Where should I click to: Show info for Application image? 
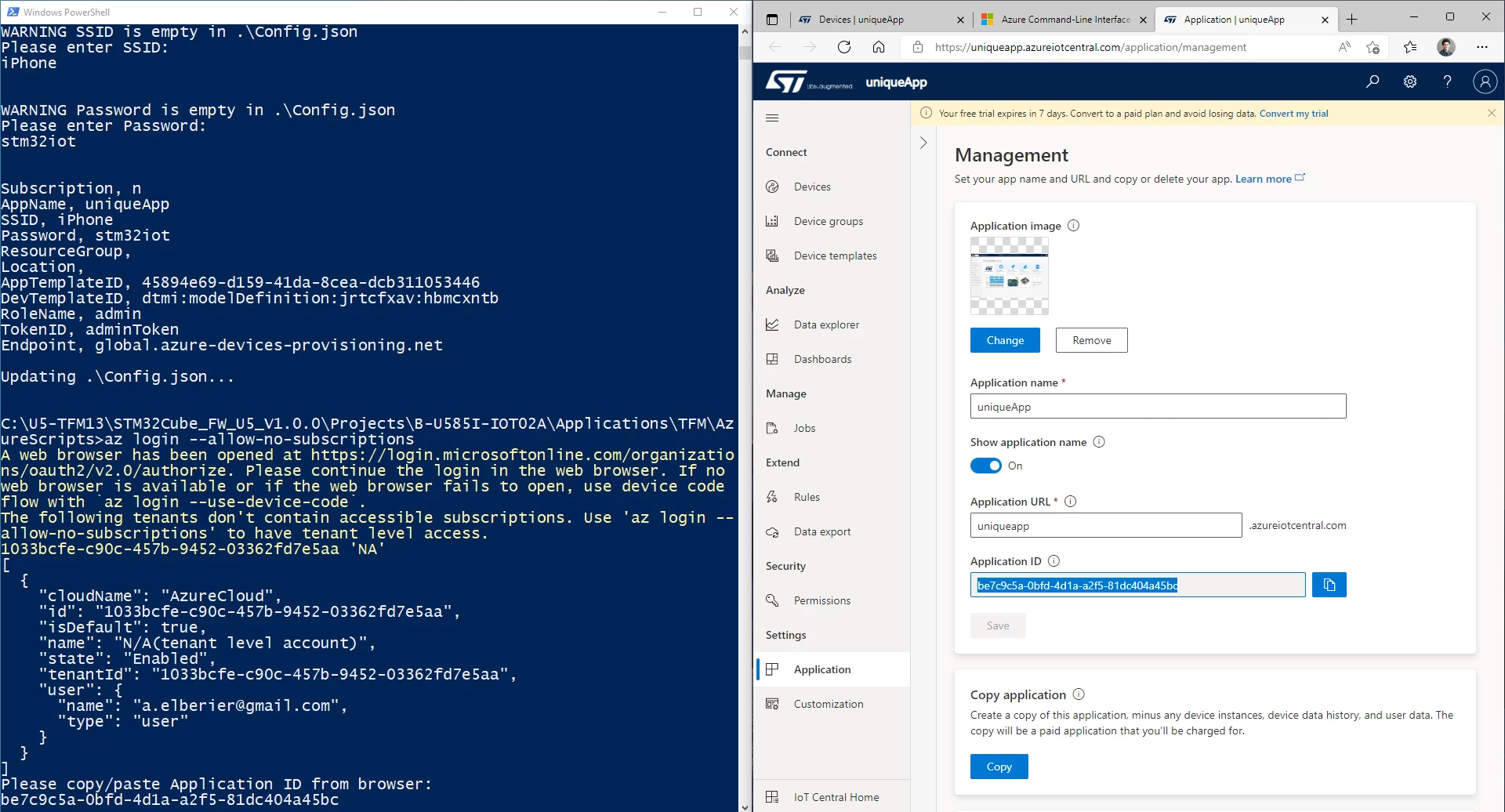(1074, 226)
